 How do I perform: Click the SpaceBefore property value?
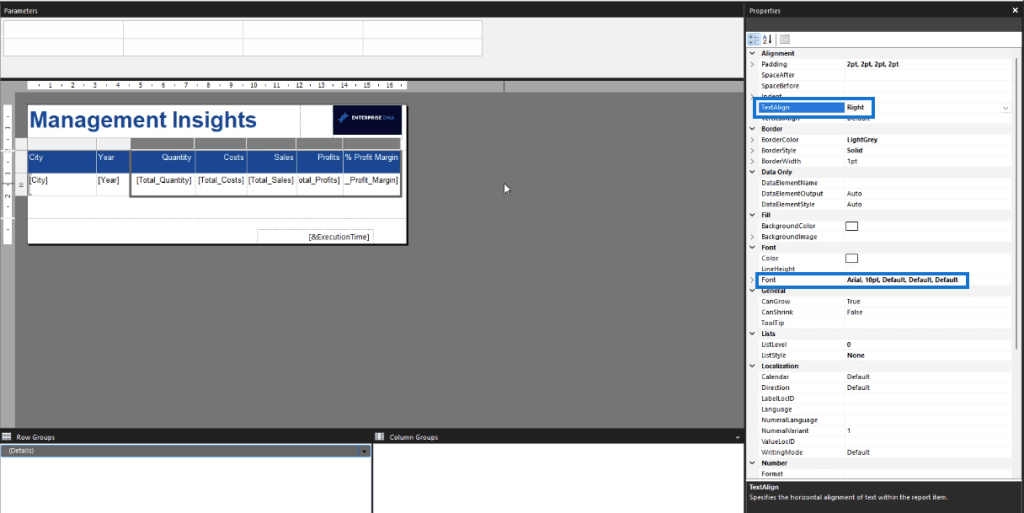pyautogui.click(x=927, y=86)
